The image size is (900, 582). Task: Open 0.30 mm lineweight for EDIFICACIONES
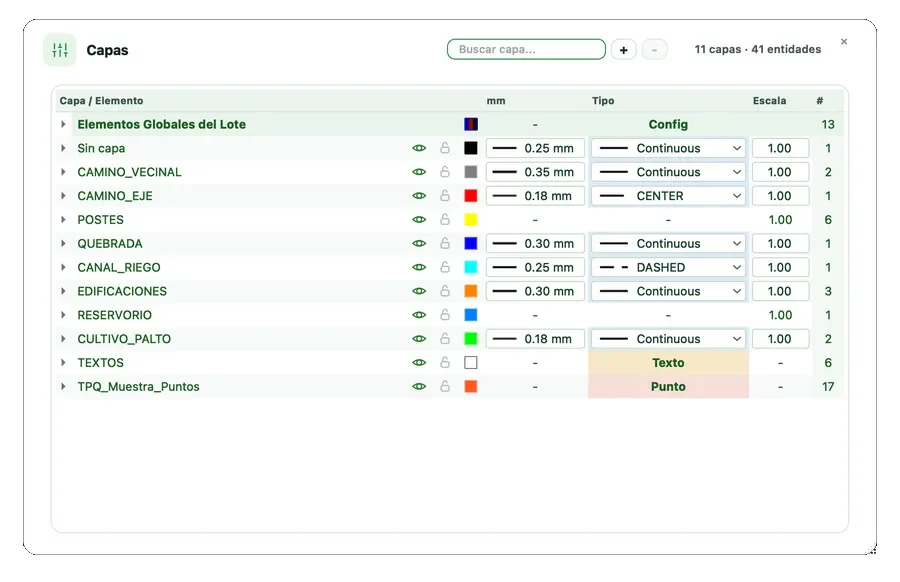click(x=535, y=291)
